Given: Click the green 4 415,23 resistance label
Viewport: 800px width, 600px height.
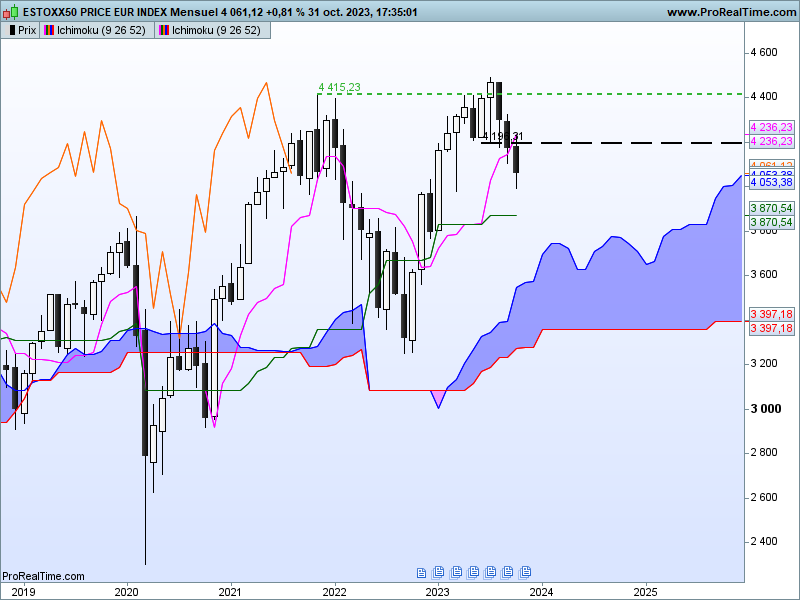Looking at the screenshot, I should click(x=339, y=87).
